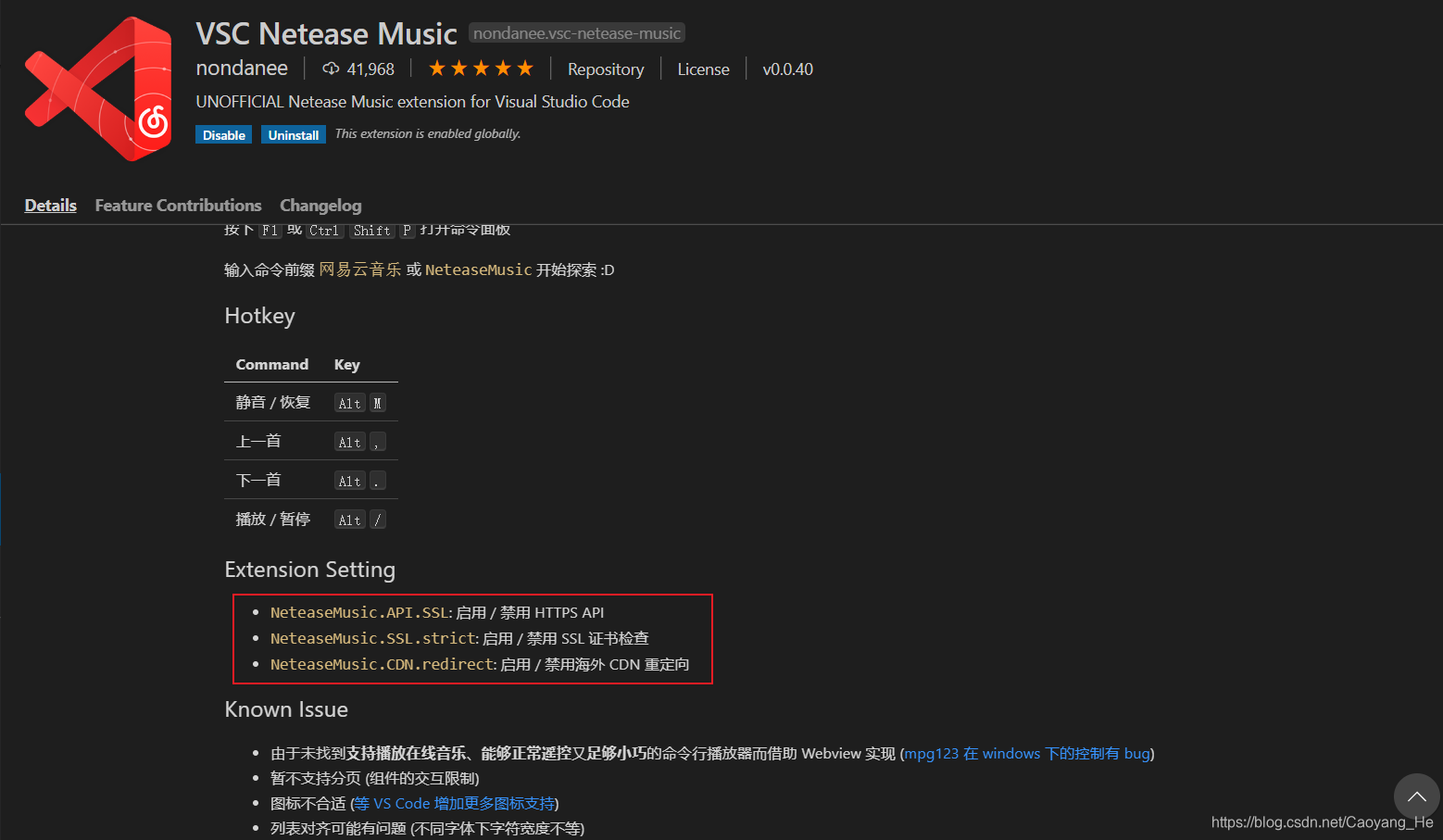
Task: Uninstall the extension
Action: tap(294, 135)
